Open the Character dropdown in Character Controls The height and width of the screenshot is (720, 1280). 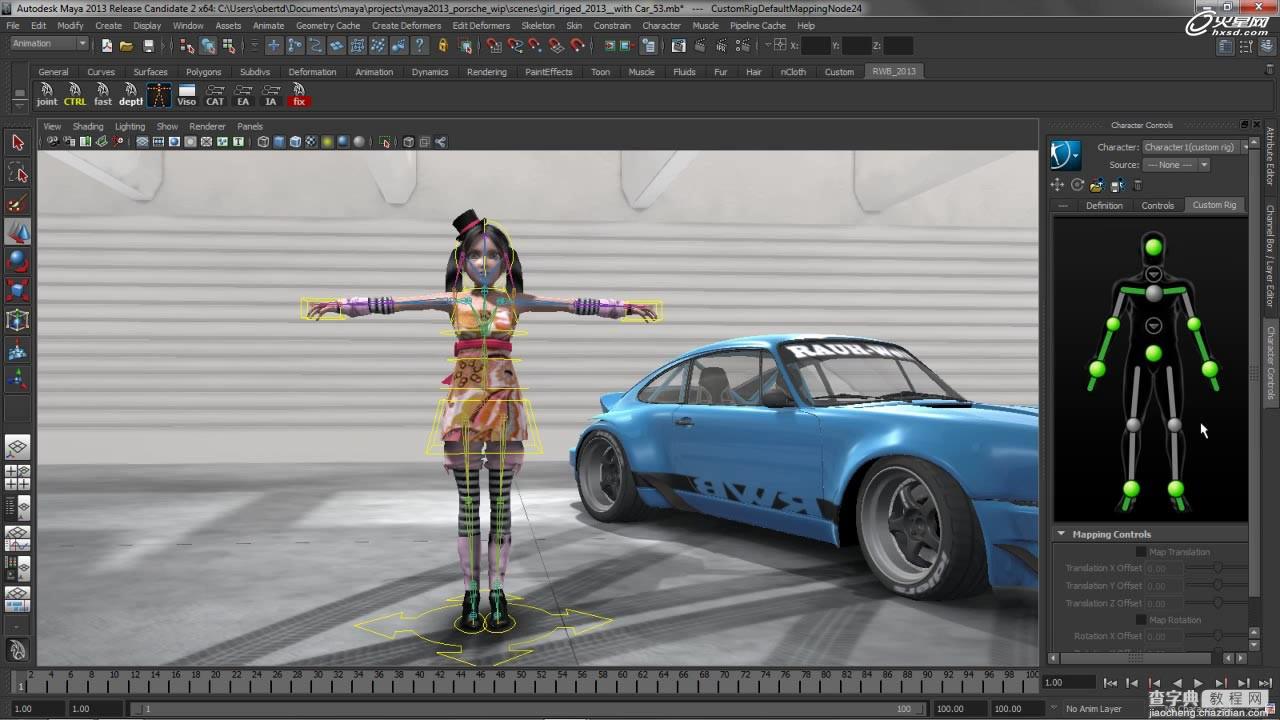(1196, 147)
